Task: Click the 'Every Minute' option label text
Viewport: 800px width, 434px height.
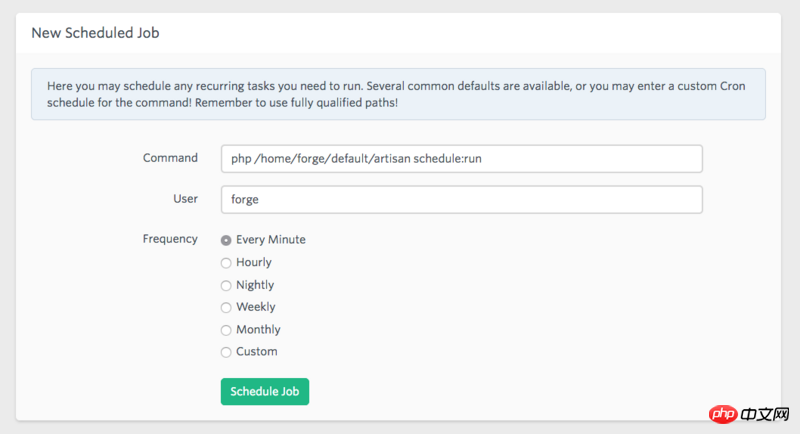Action: pyautogui.click(x=271, y=240)
